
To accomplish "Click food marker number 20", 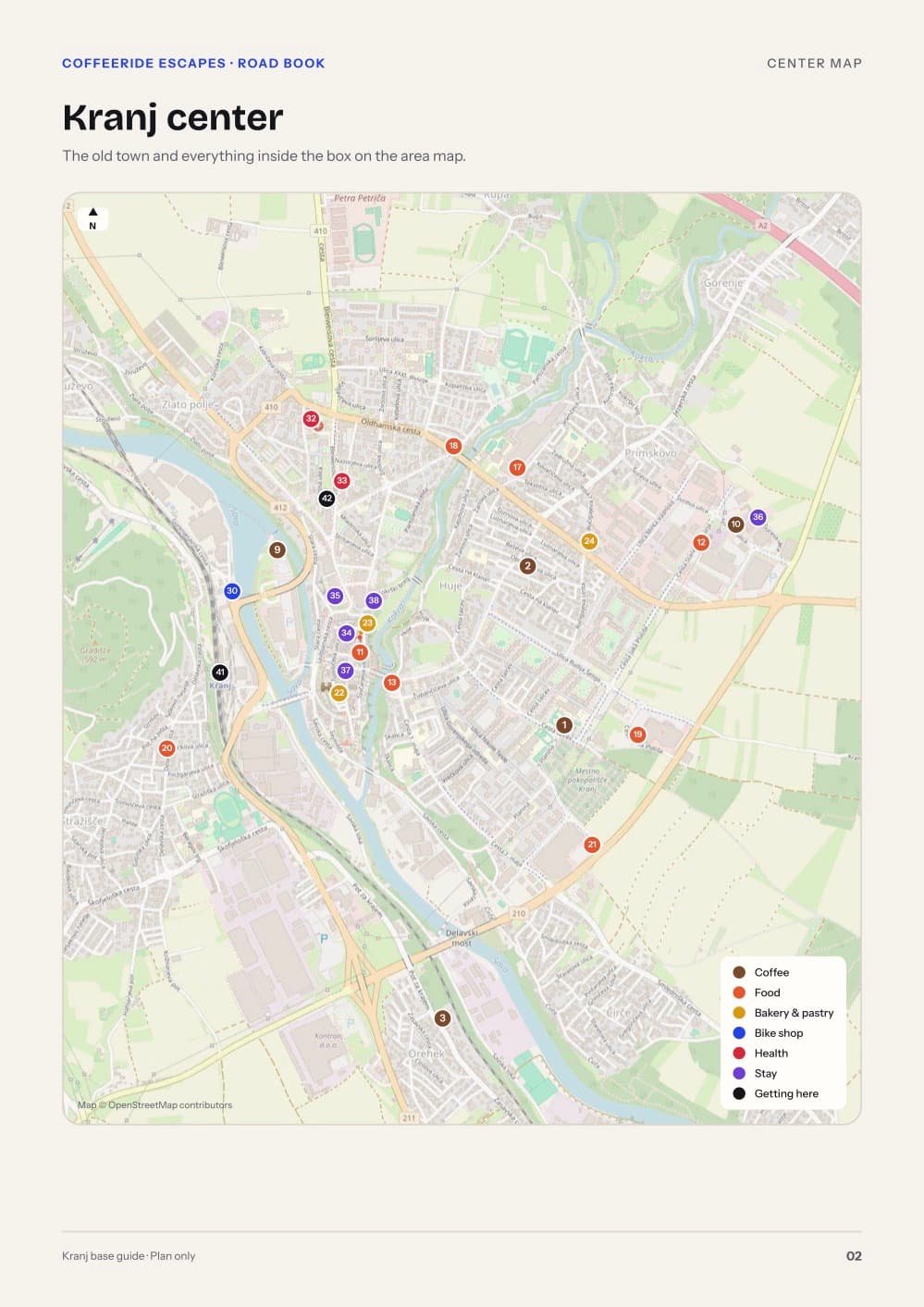I will click(x=167, y=748).
